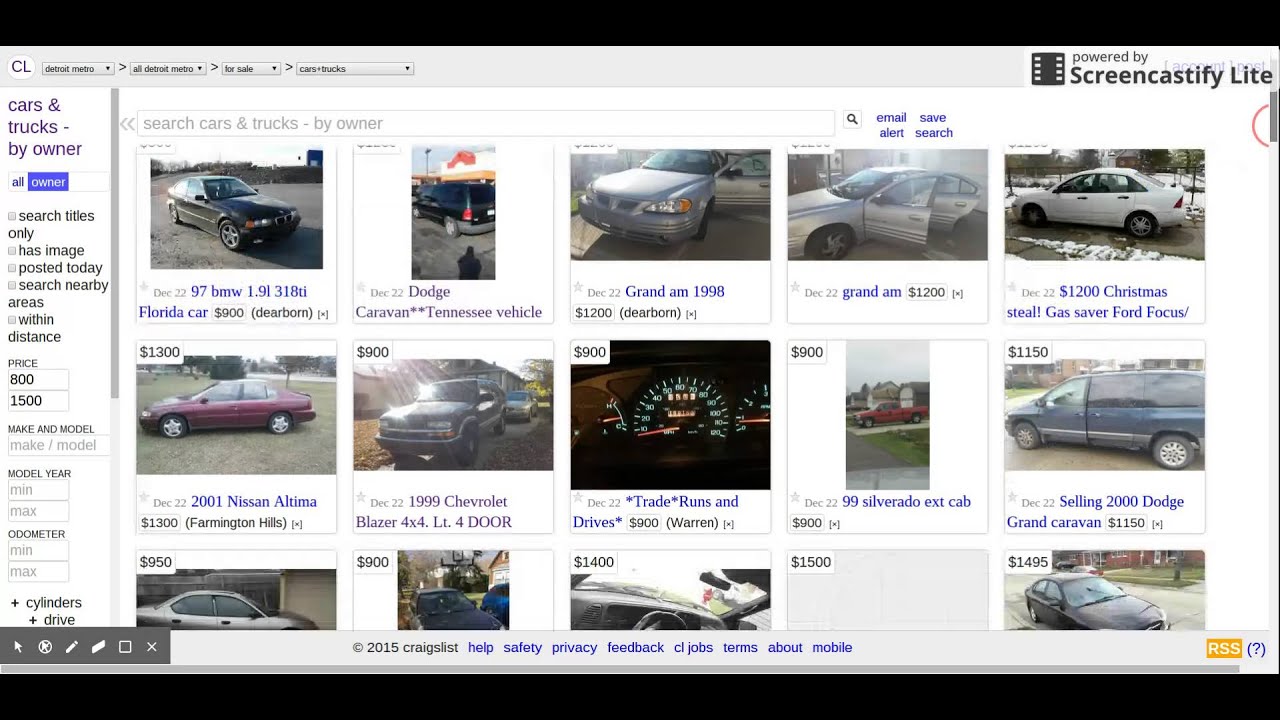Hide the Dodge Grand caravan $1150 listing with [x]
The height and width of the screenshot is (720, 1280).
point(1157,524)
